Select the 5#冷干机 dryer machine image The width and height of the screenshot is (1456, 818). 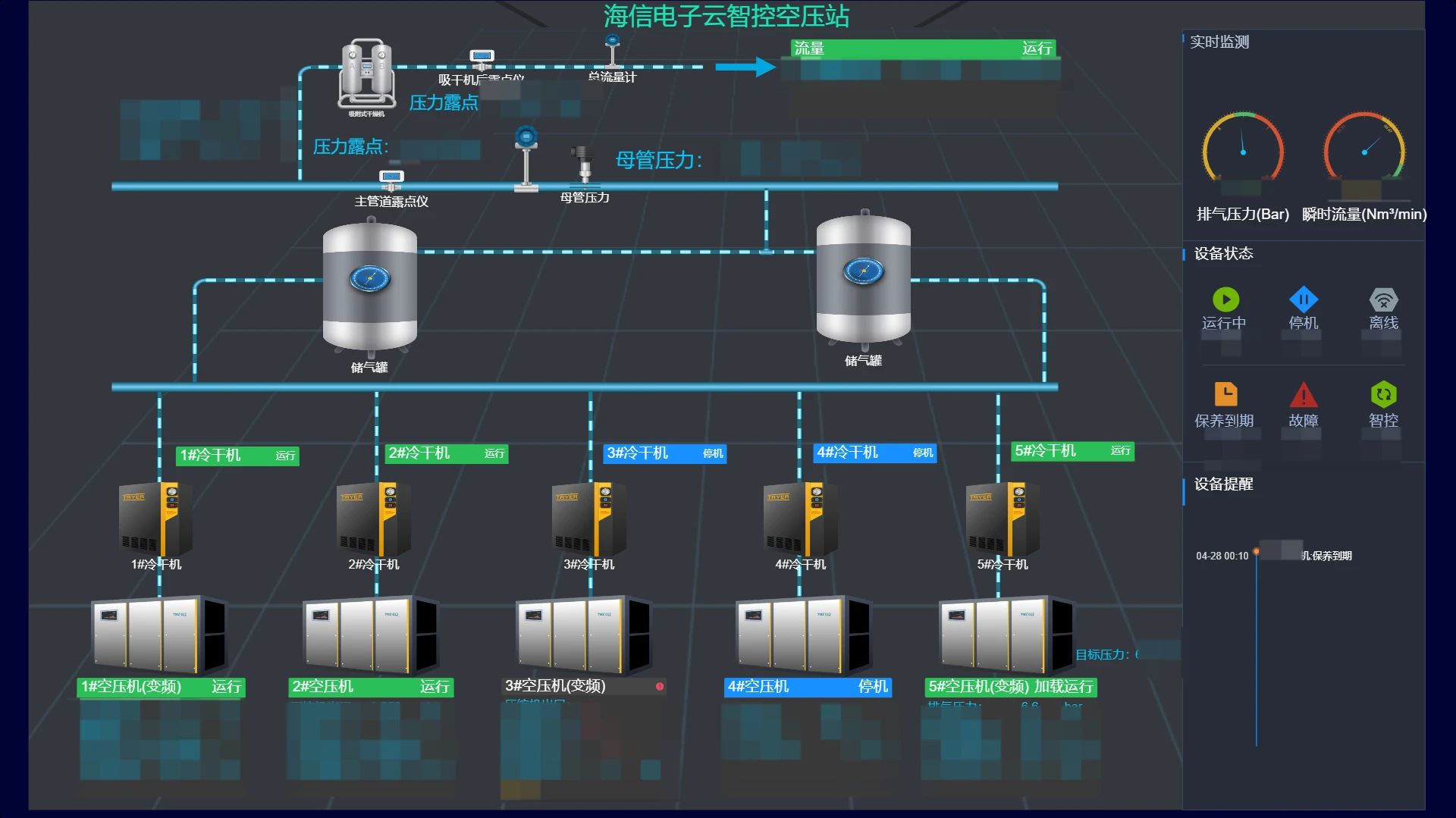pyautogui.click(x=1003, y=519)
